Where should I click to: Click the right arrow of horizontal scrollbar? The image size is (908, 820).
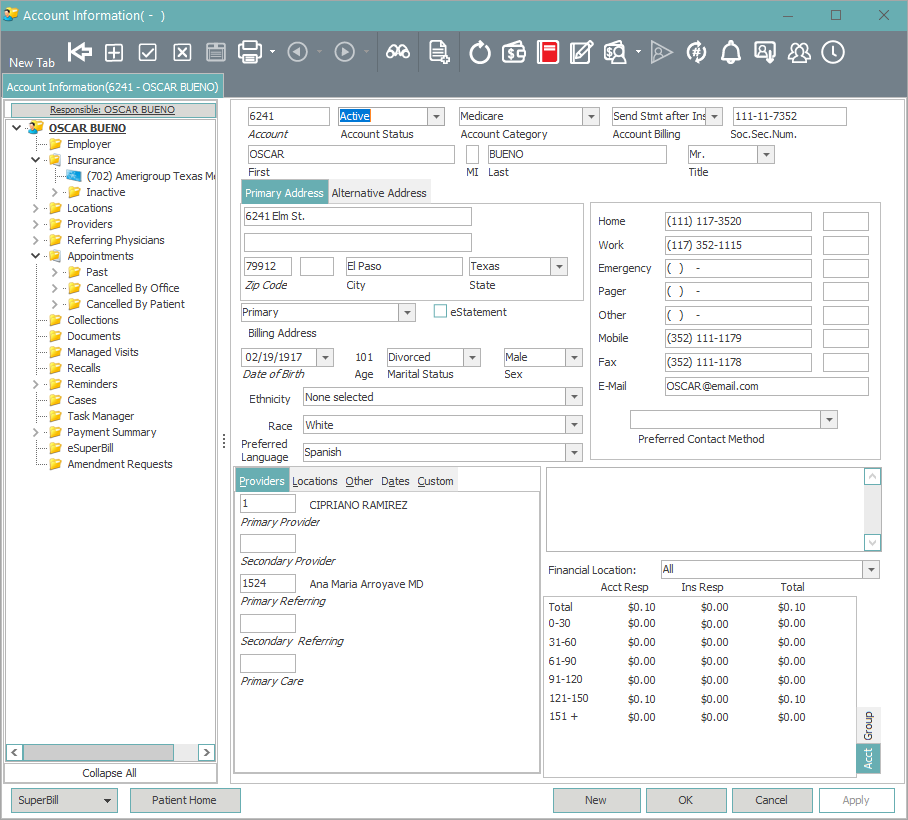click(206, 752)
